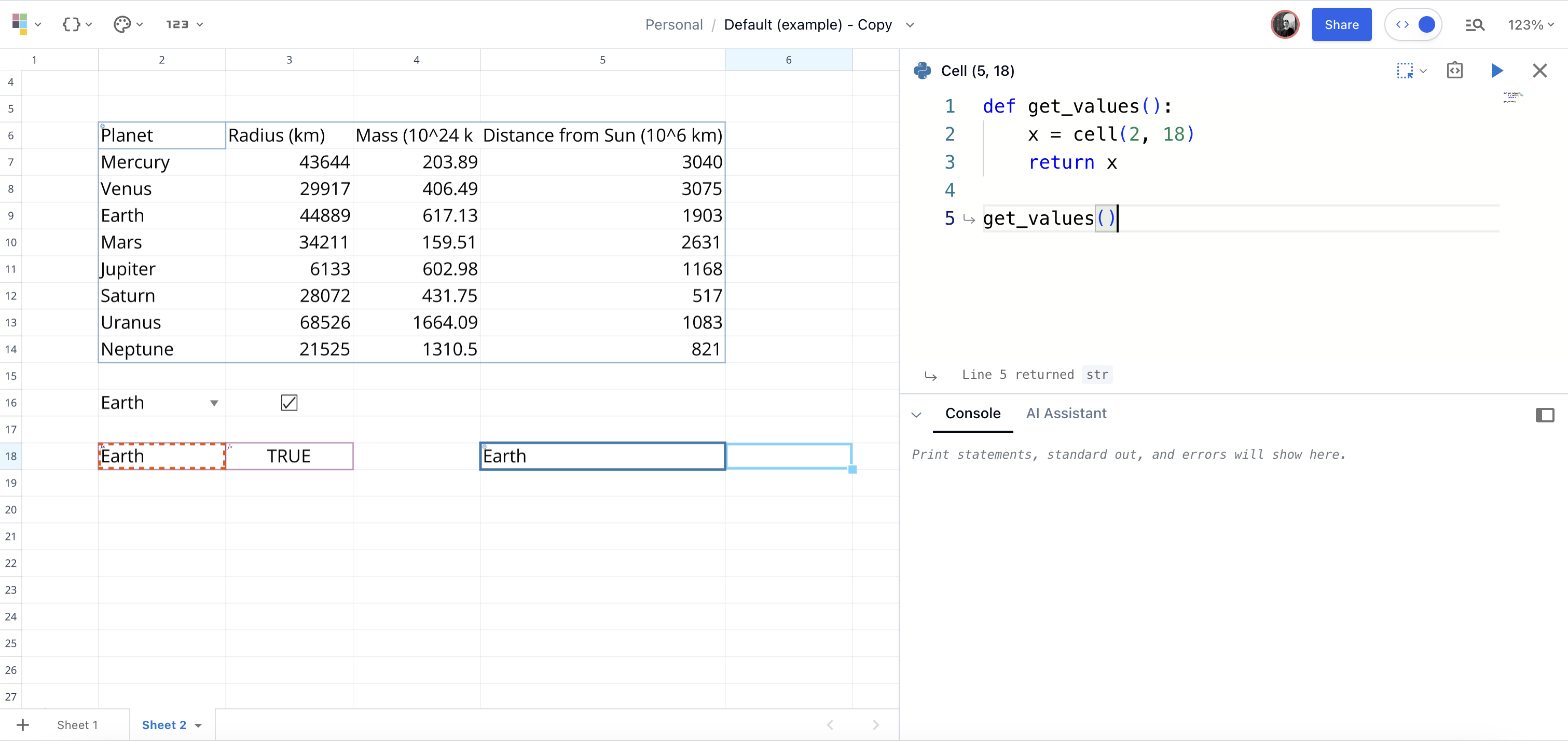Click the Mercury cell
Screen dimensions: 1568x741
[x=162, y=162]
